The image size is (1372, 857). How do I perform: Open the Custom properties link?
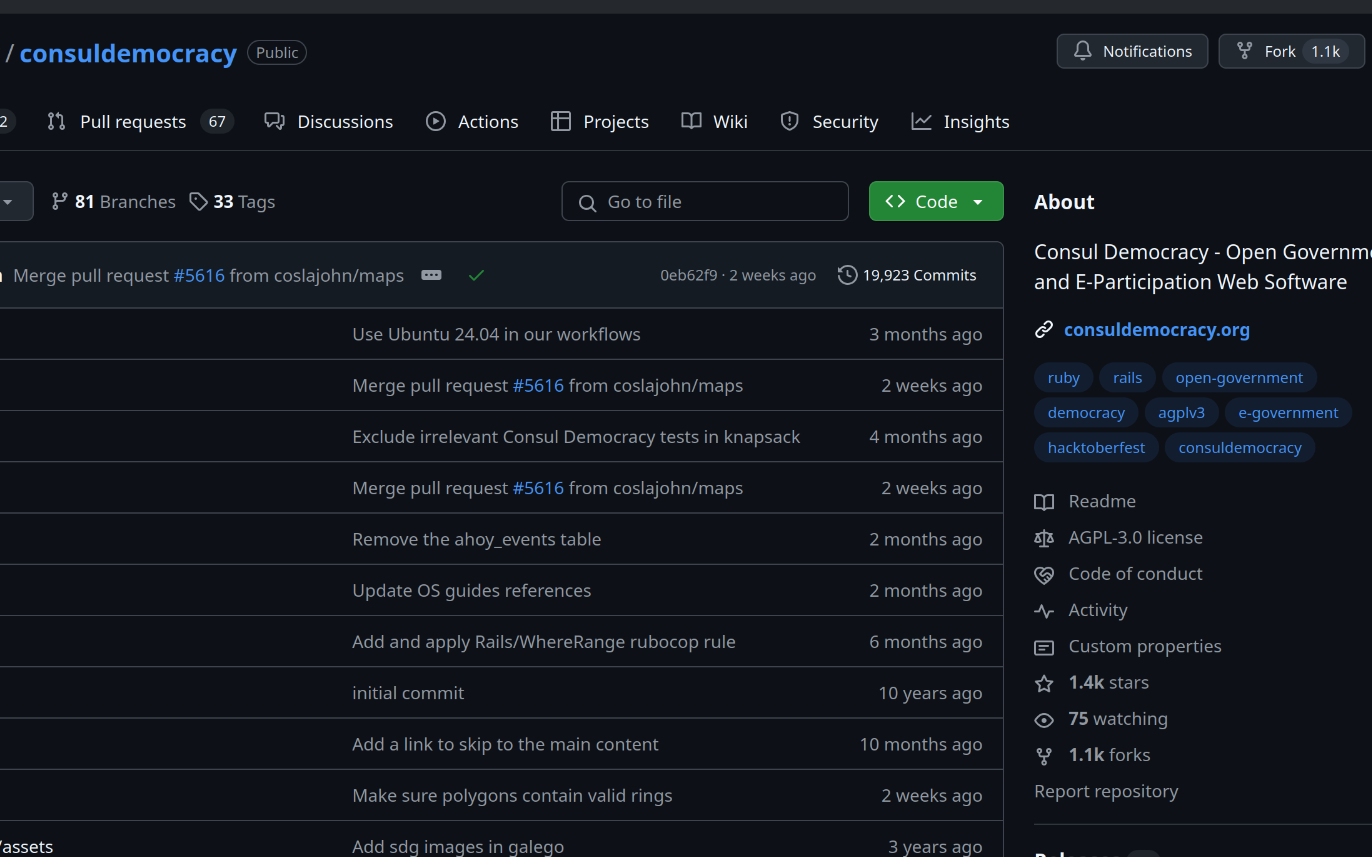pos(1145,647)
